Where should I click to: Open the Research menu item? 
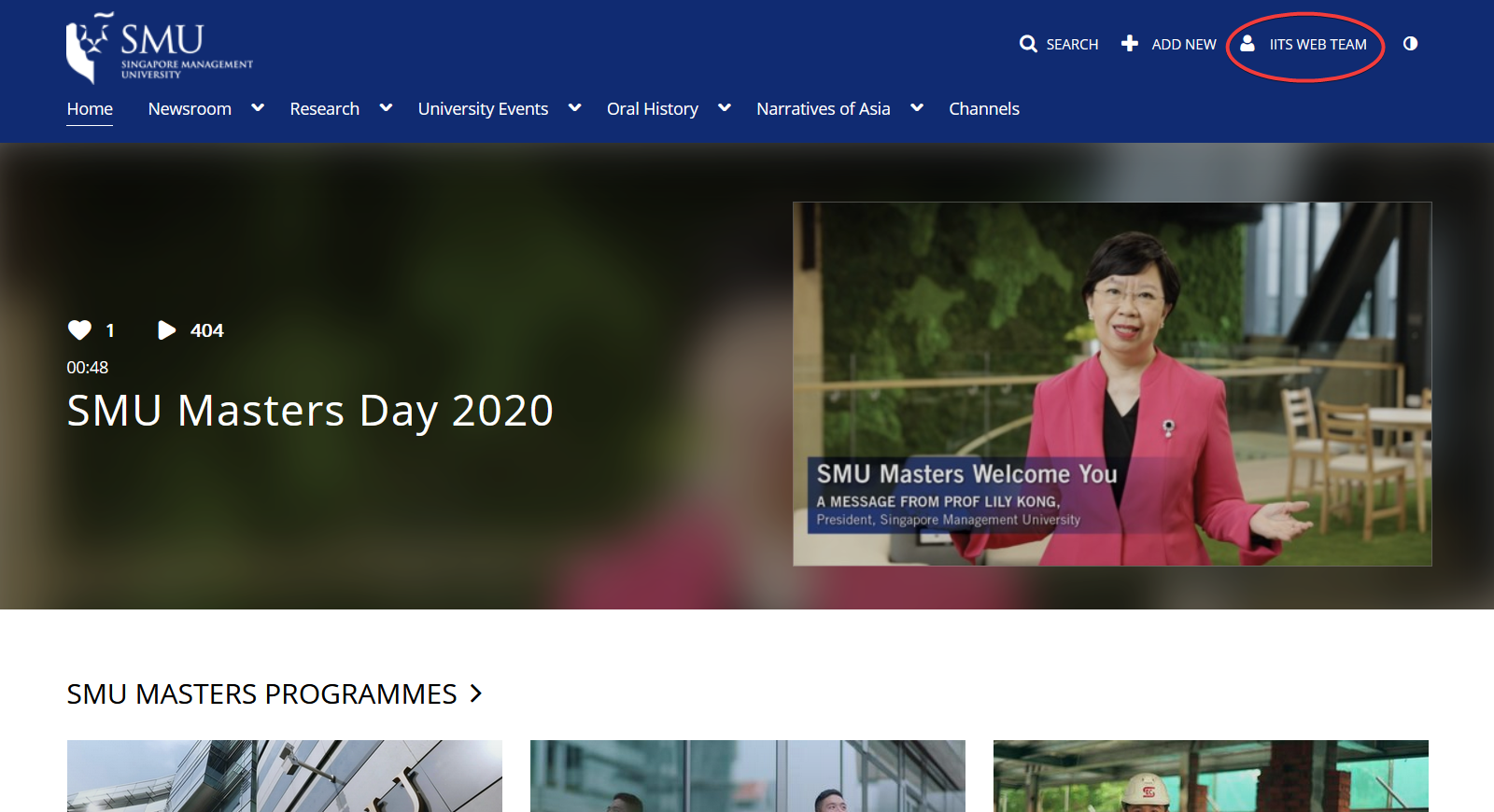[x=324, y=109]
